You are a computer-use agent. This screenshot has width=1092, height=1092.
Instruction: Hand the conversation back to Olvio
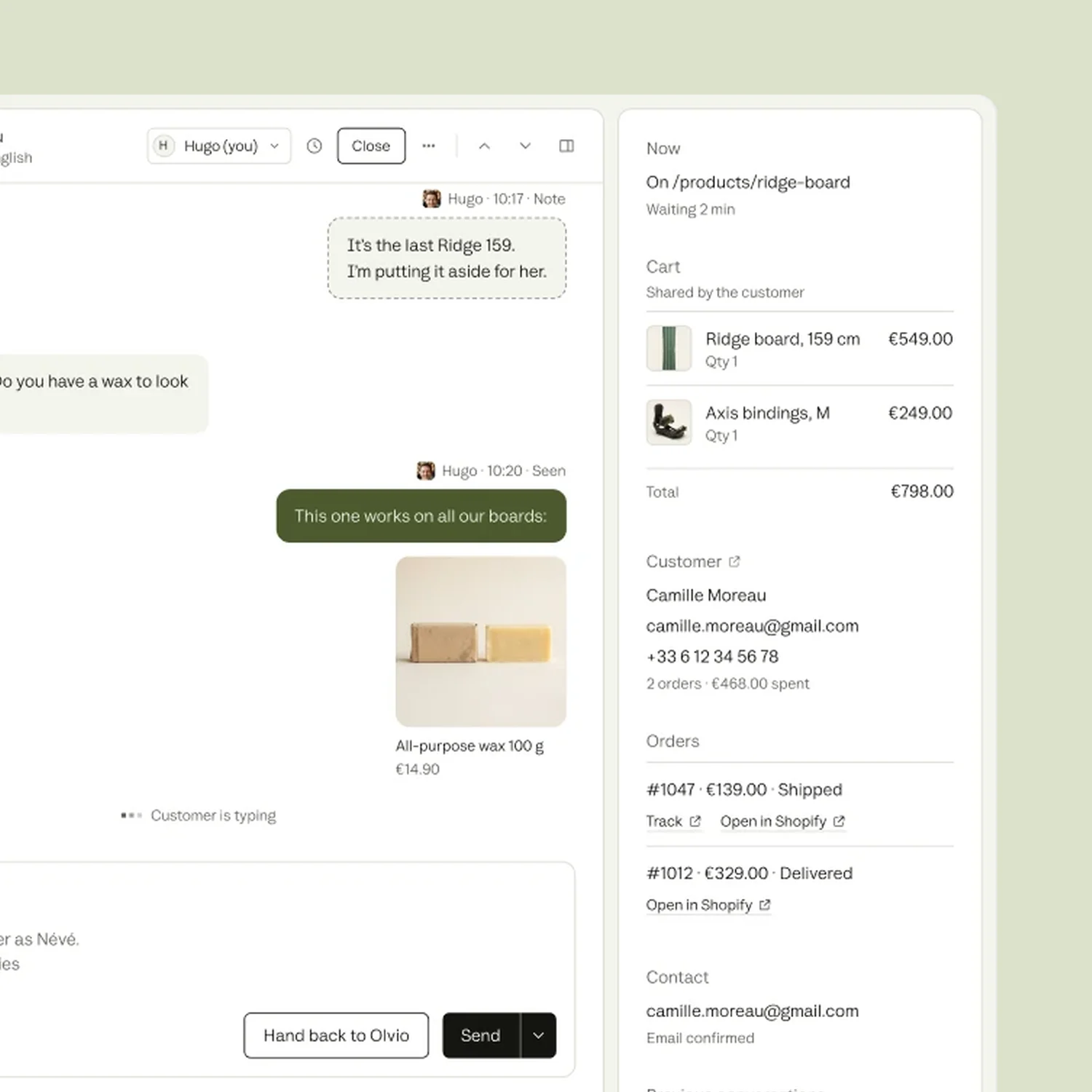(336, 1035)
